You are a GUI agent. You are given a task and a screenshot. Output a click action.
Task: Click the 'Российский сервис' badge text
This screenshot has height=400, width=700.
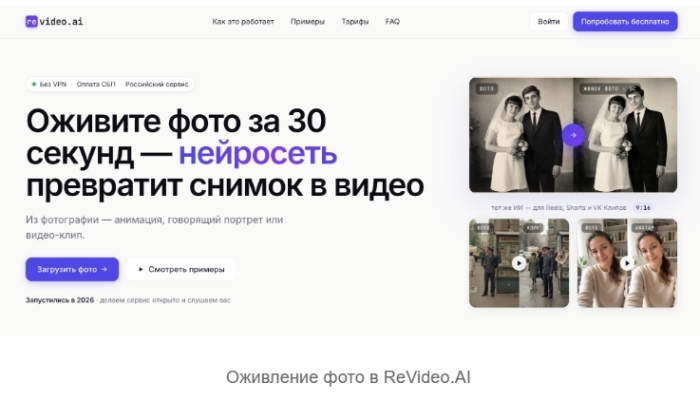(157, 84)
